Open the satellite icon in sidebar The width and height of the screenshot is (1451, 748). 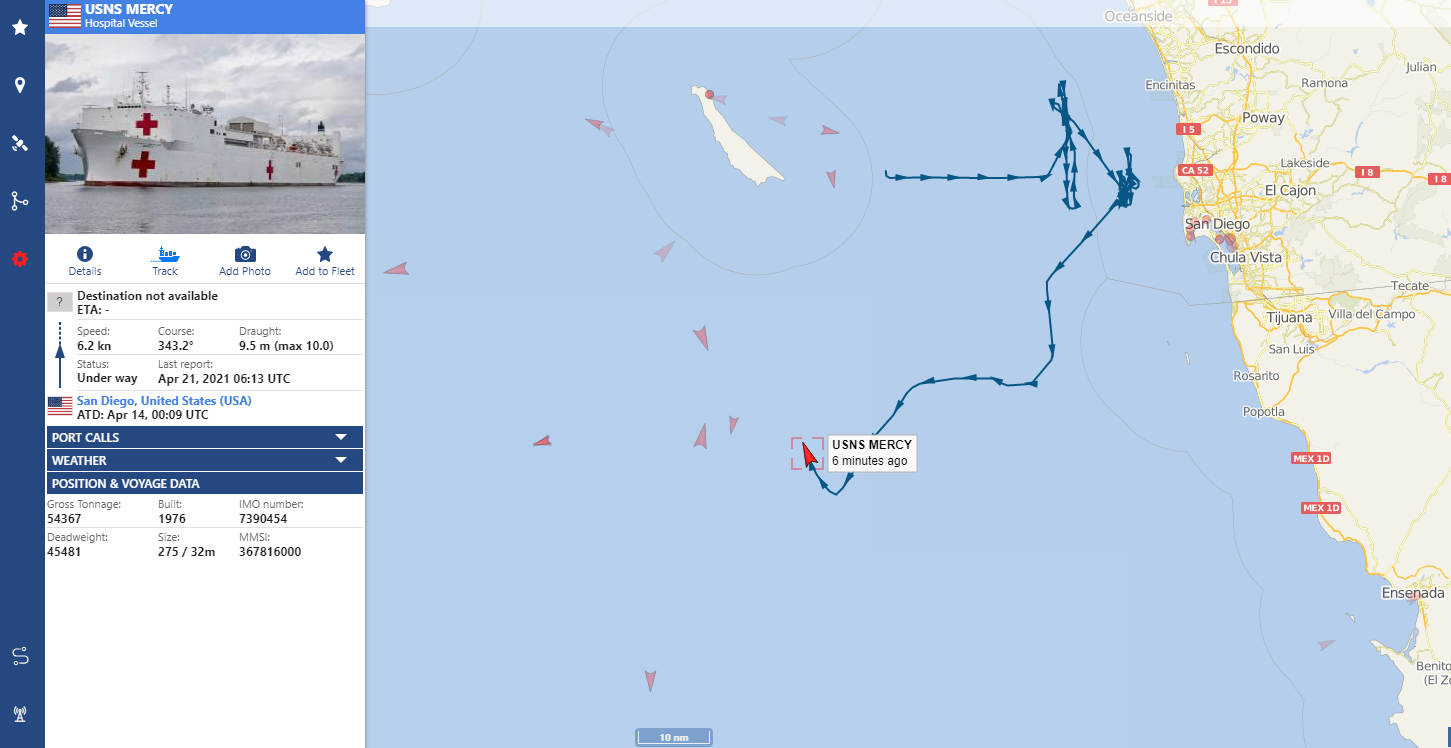click(x=20, y=143)
